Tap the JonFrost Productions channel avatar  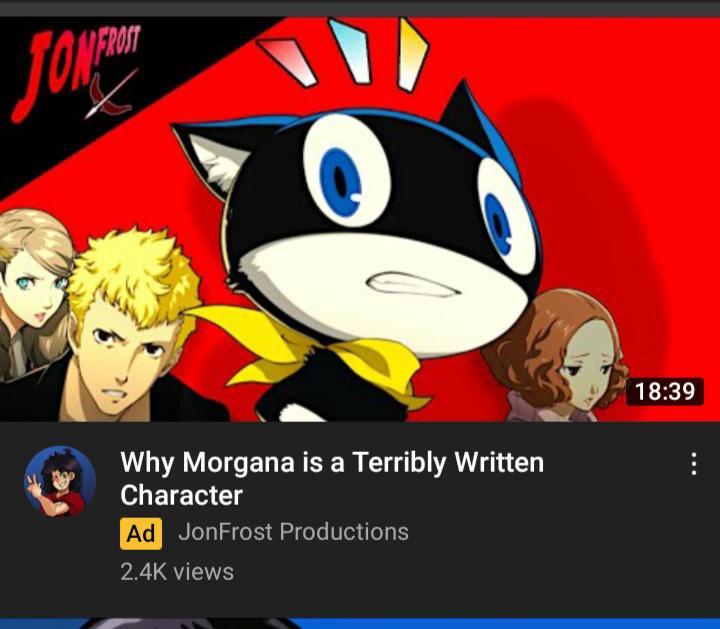(60, 482)
